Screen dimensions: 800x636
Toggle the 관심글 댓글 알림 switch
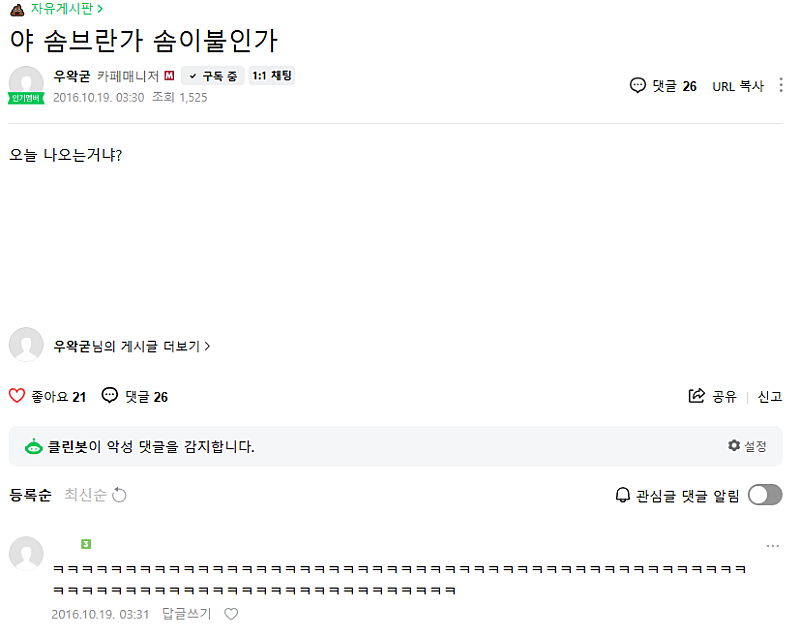[765, 495]
